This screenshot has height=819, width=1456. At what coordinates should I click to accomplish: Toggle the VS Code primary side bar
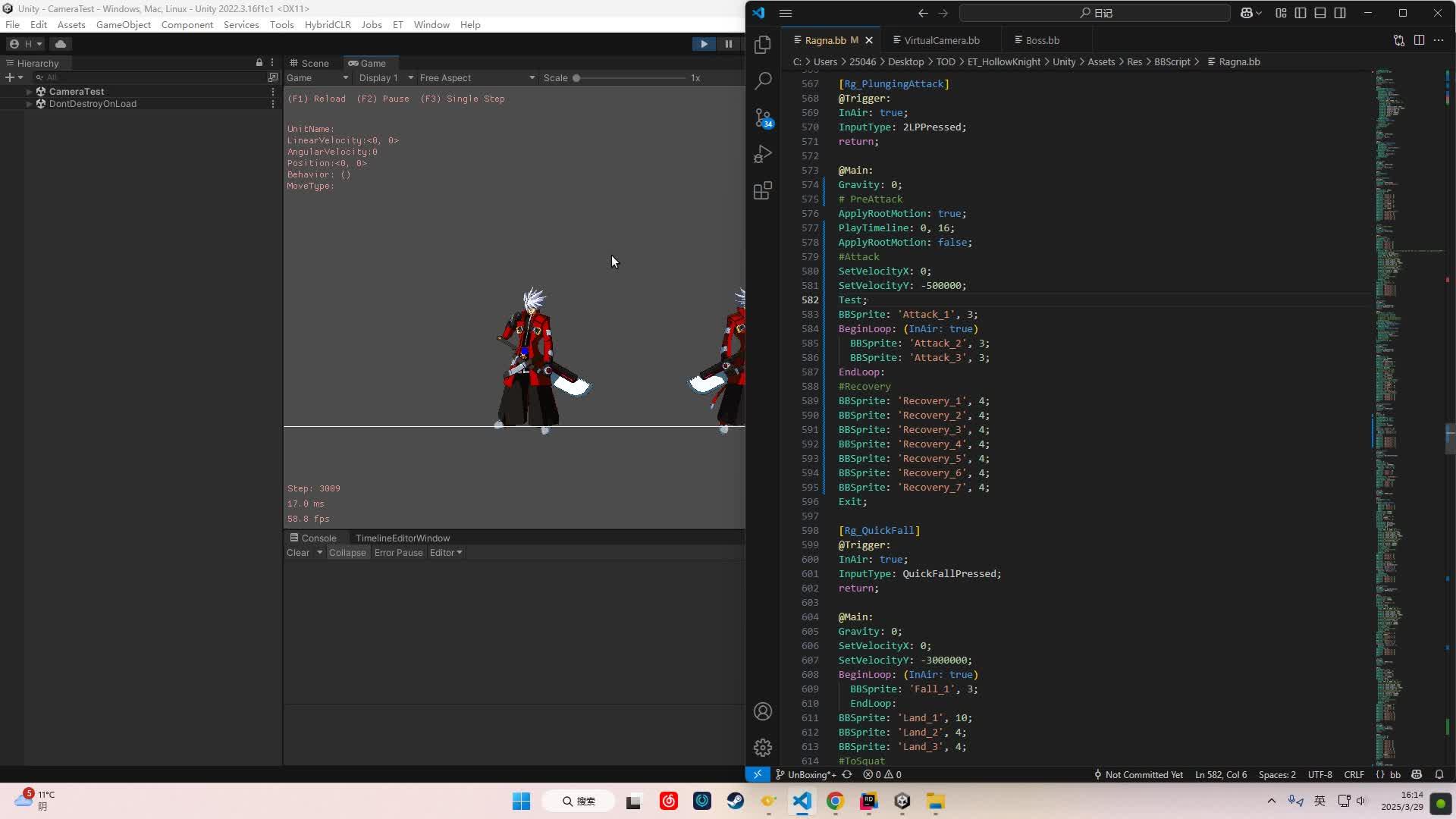pyautogui.click(x=1301, y=13)
